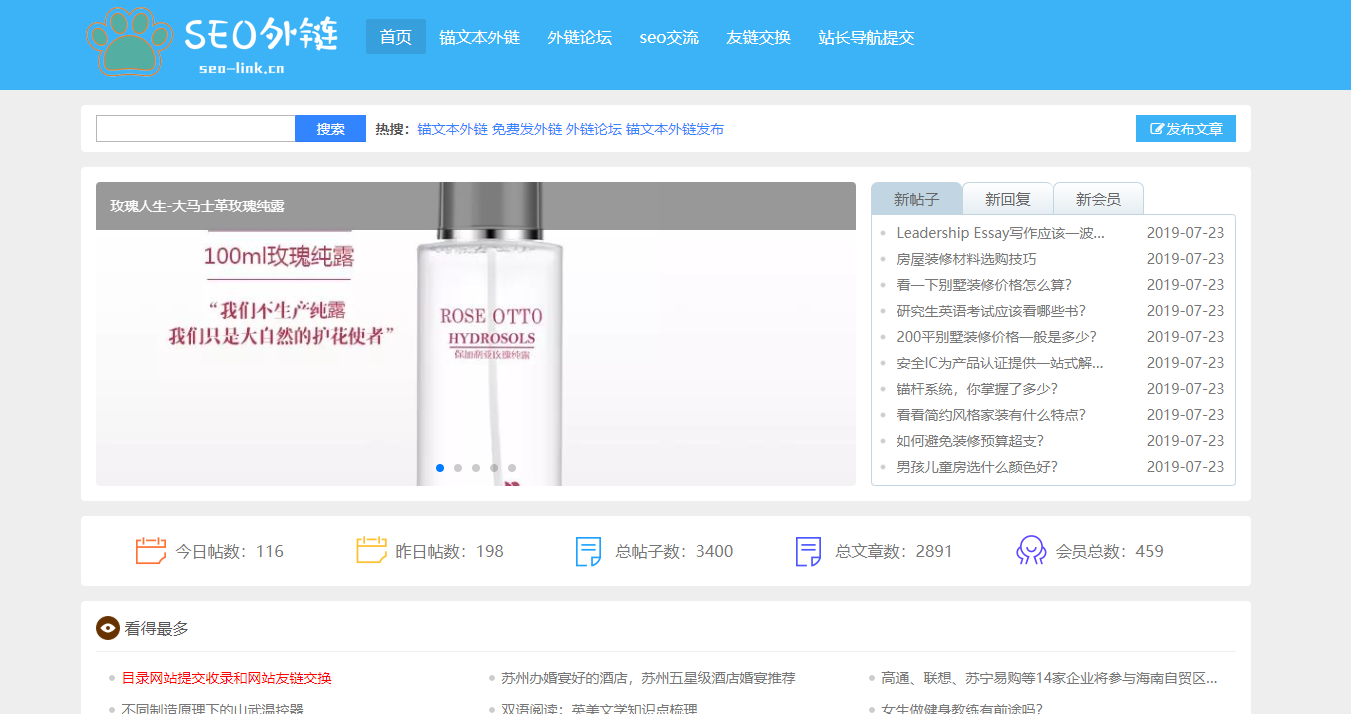Open post 如何避免装修预算超支?

[x=970, y=441]
